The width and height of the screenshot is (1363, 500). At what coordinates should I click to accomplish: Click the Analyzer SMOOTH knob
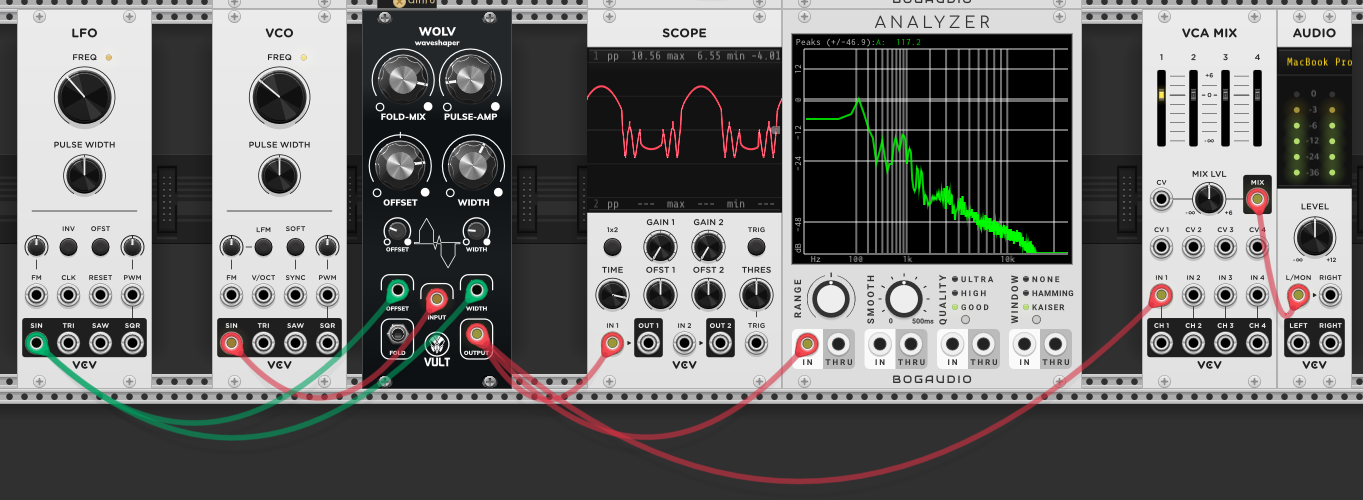pyautogui.click(x=902, y=299)
